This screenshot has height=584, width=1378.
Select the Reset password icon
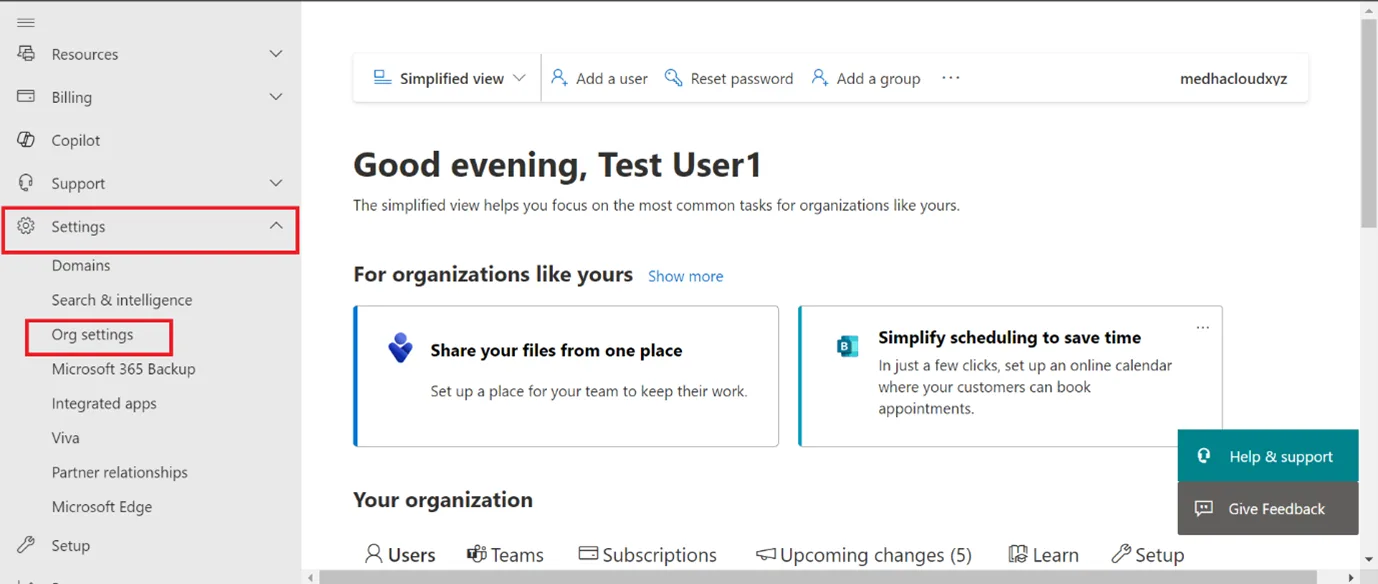[x=673, y=77]
